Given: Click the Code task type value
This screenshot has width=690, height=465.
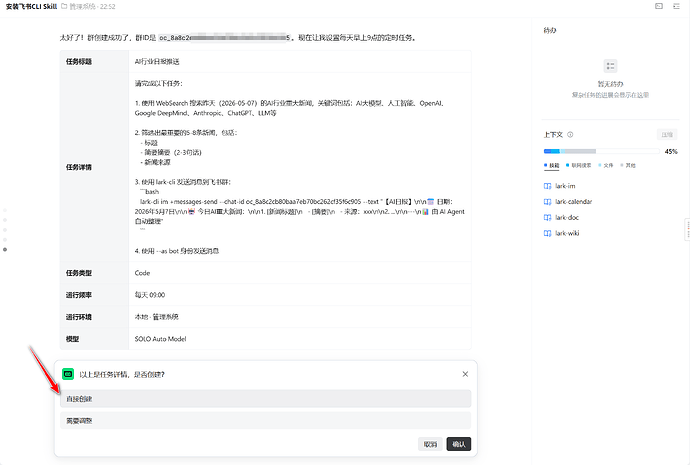Looking at the screenshot, I should pos(142,273).
